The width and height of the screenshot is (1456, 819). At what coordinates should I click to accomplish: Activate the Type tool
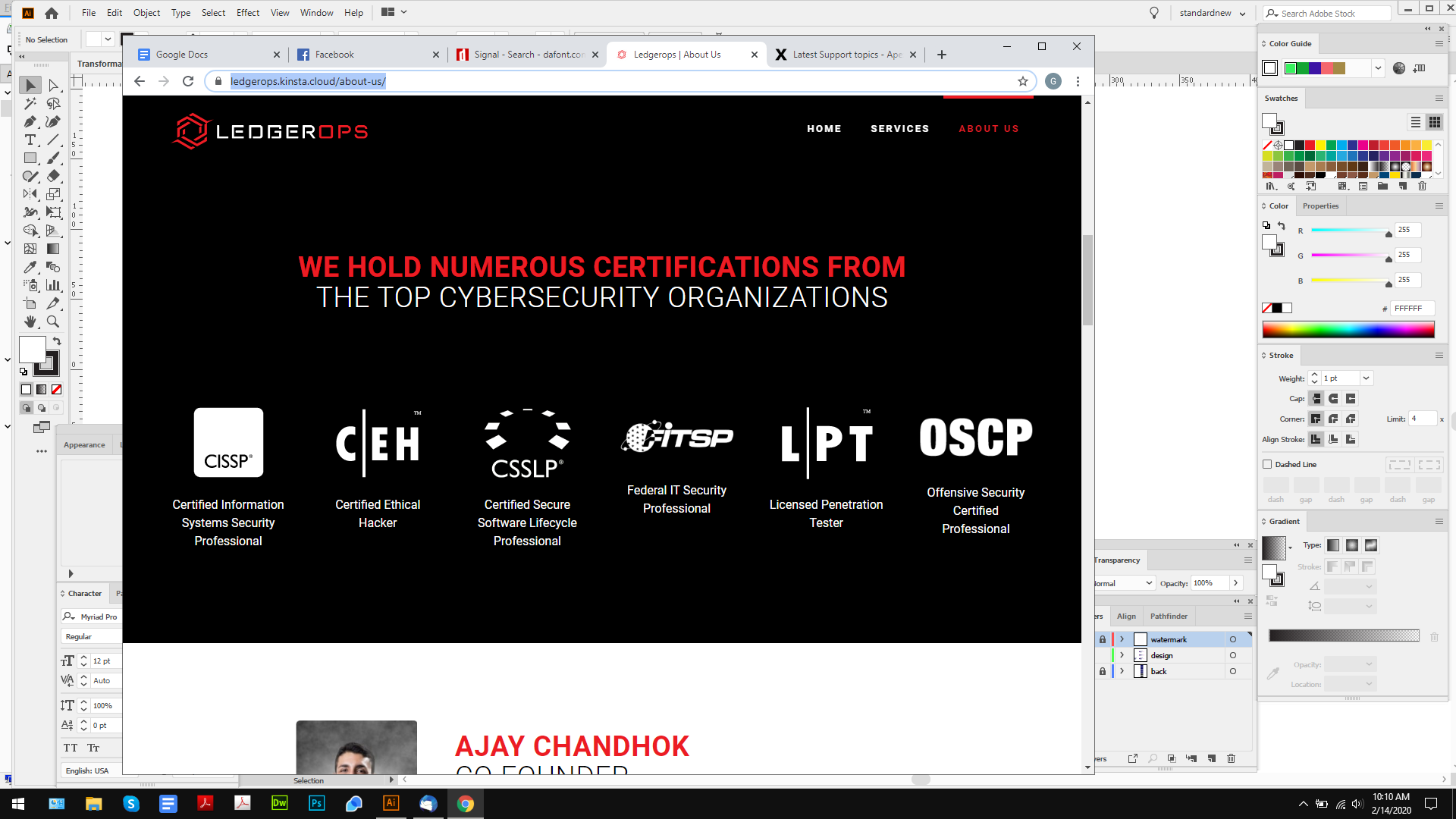click(30, 140)
